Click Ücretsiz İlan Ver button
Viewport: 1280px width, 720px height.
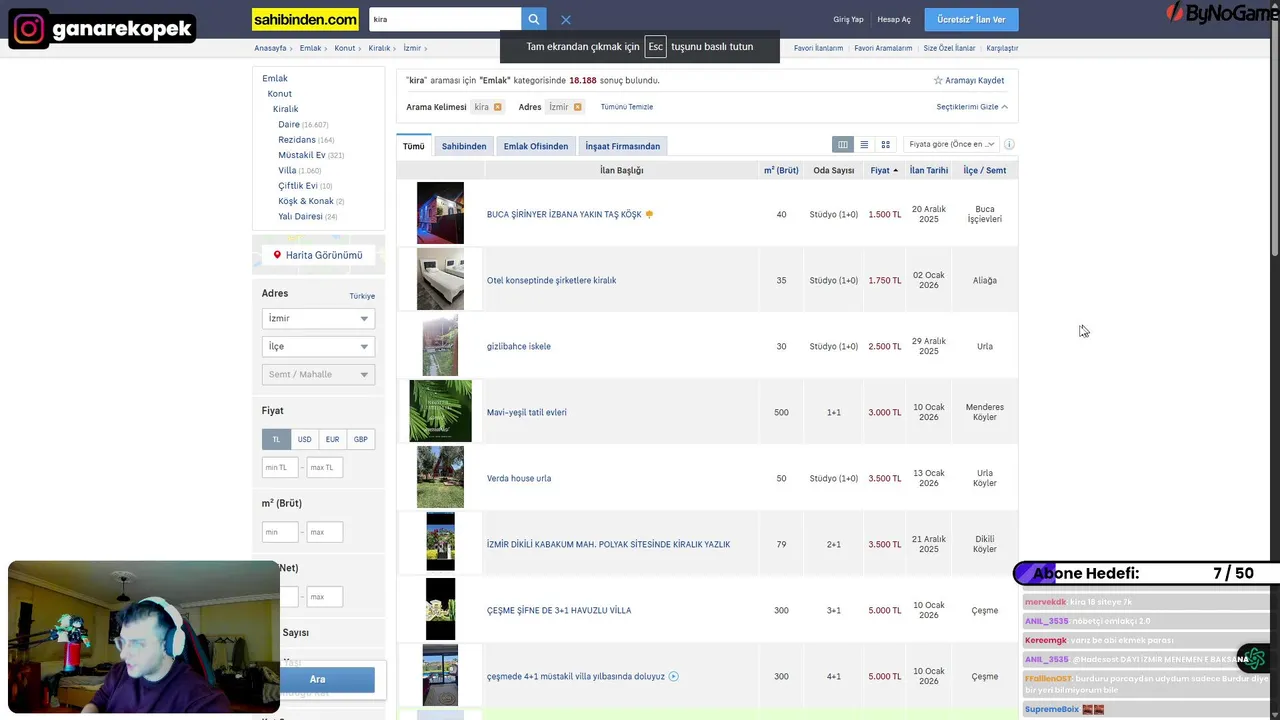pos(971,19)
